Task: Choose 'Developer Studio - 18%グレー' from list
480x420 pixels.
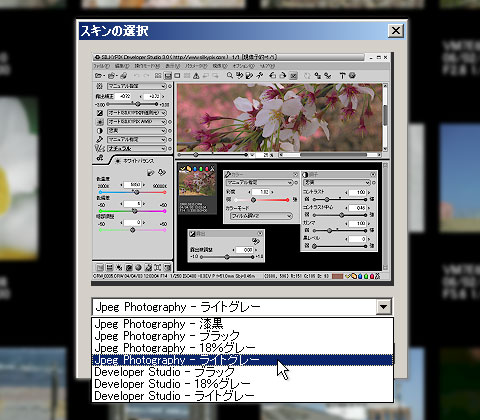Action: tap(242, 384)
